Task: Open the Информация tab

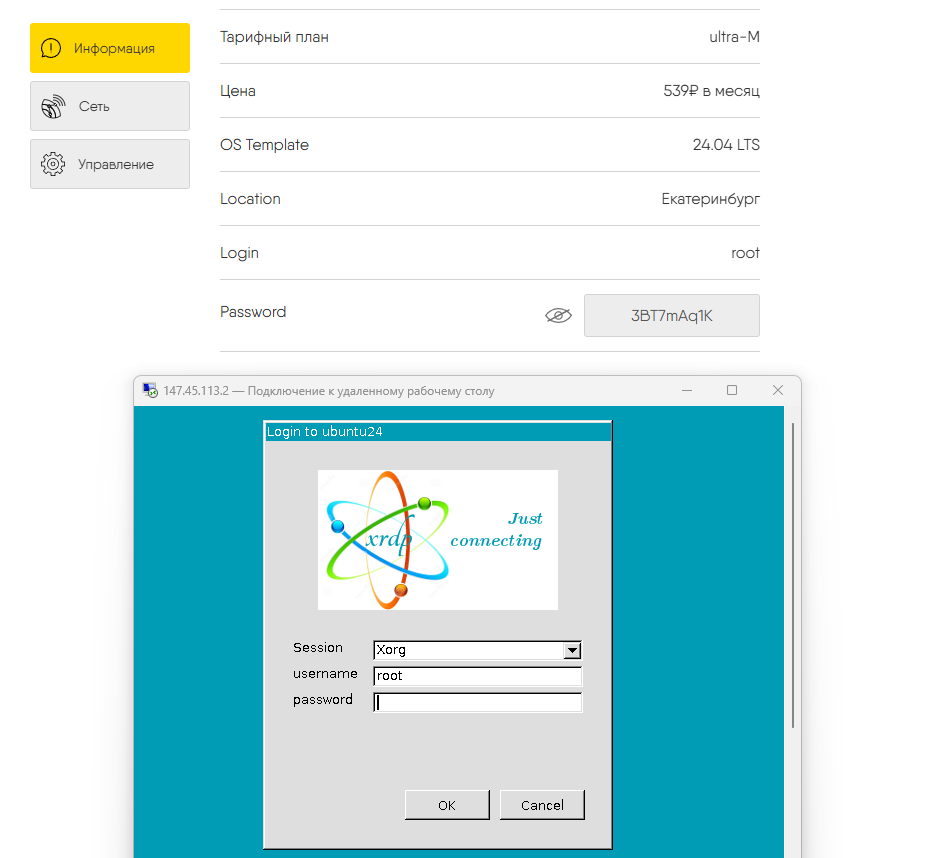Action: (x=110, y=48)
